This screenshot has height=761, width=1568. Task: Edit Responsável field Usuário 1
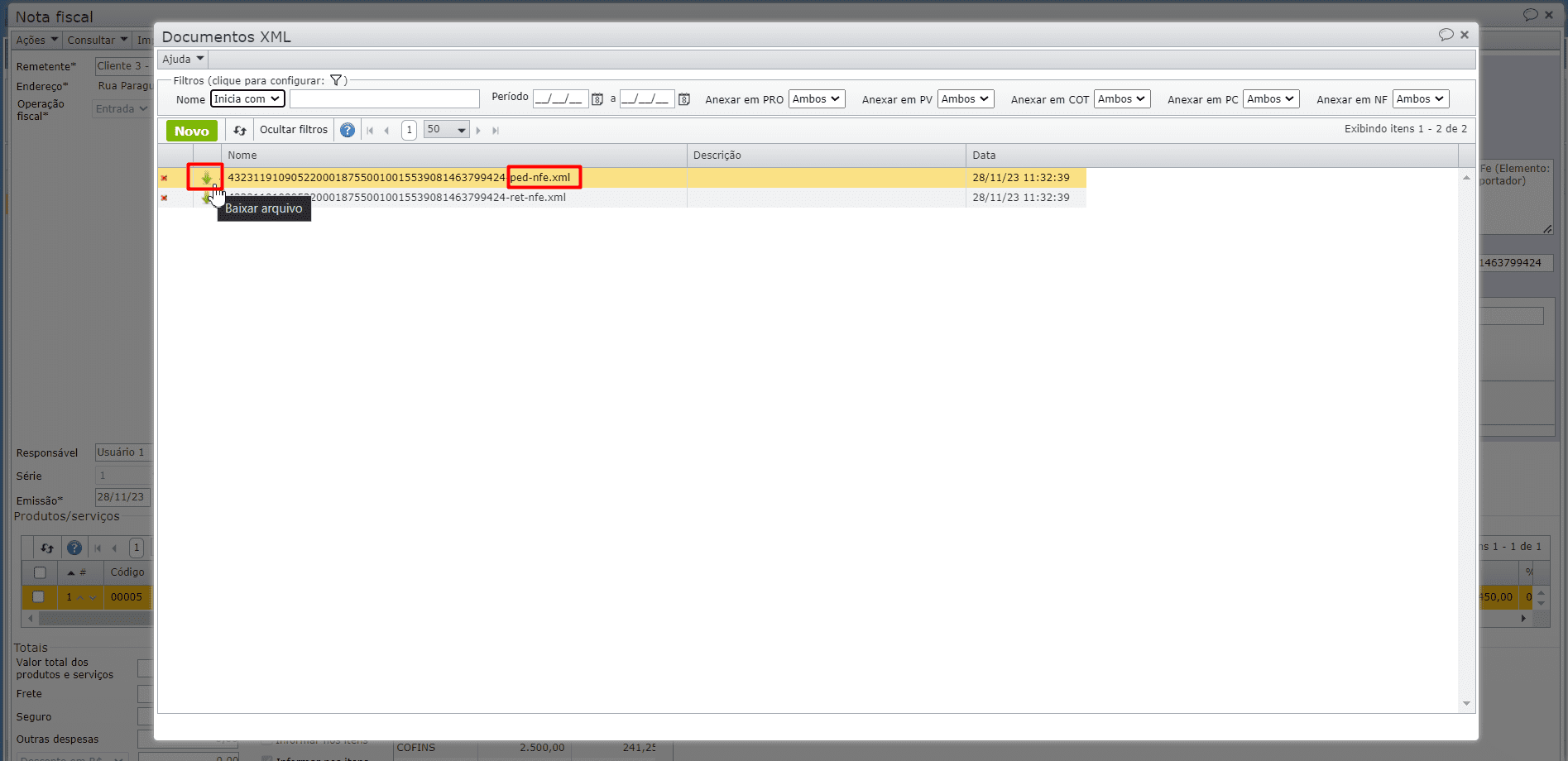point(123,452)
